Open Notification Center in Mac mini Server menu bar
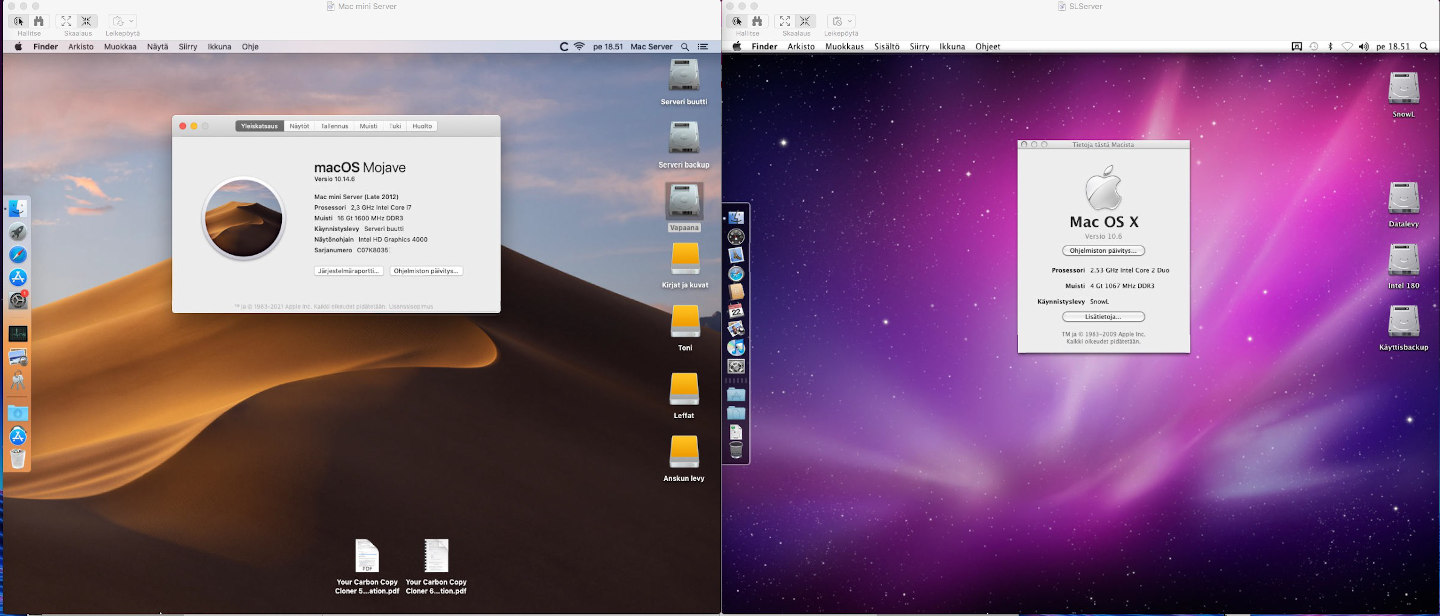This screenshot has height=616, width=1440. click(x=703, y=46)
